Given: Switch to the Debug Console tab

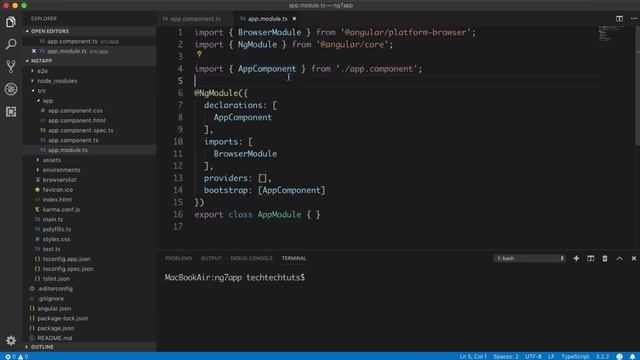Looking at the screenshot, I should coord(251,258).
